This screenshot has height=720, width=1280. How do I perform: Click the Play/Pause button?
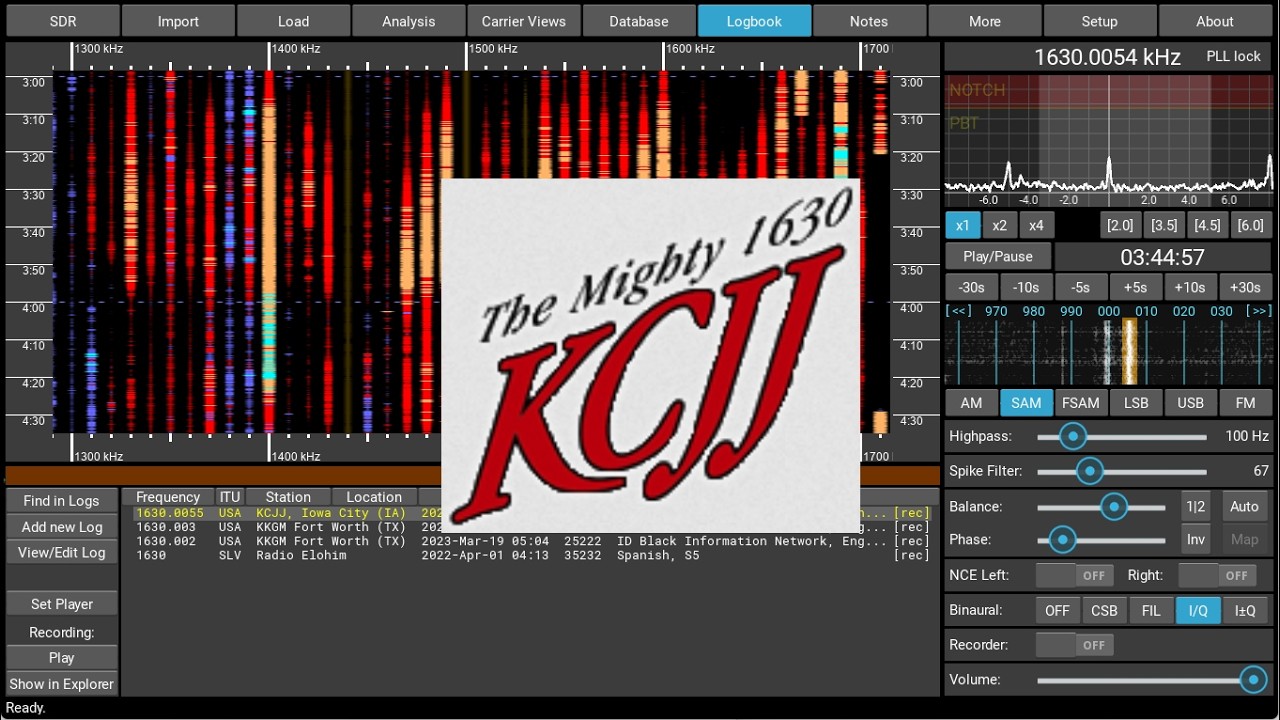click(998, 257)
